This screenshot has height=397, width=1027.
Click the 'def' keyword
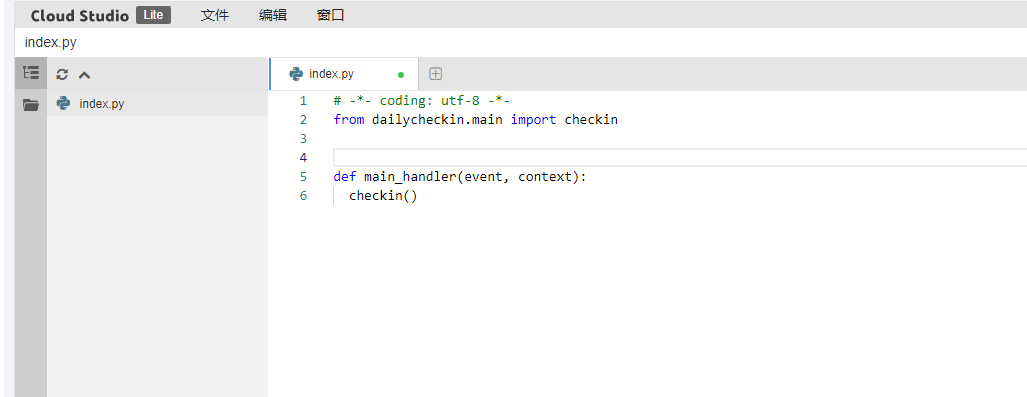[x=345, y=177]
